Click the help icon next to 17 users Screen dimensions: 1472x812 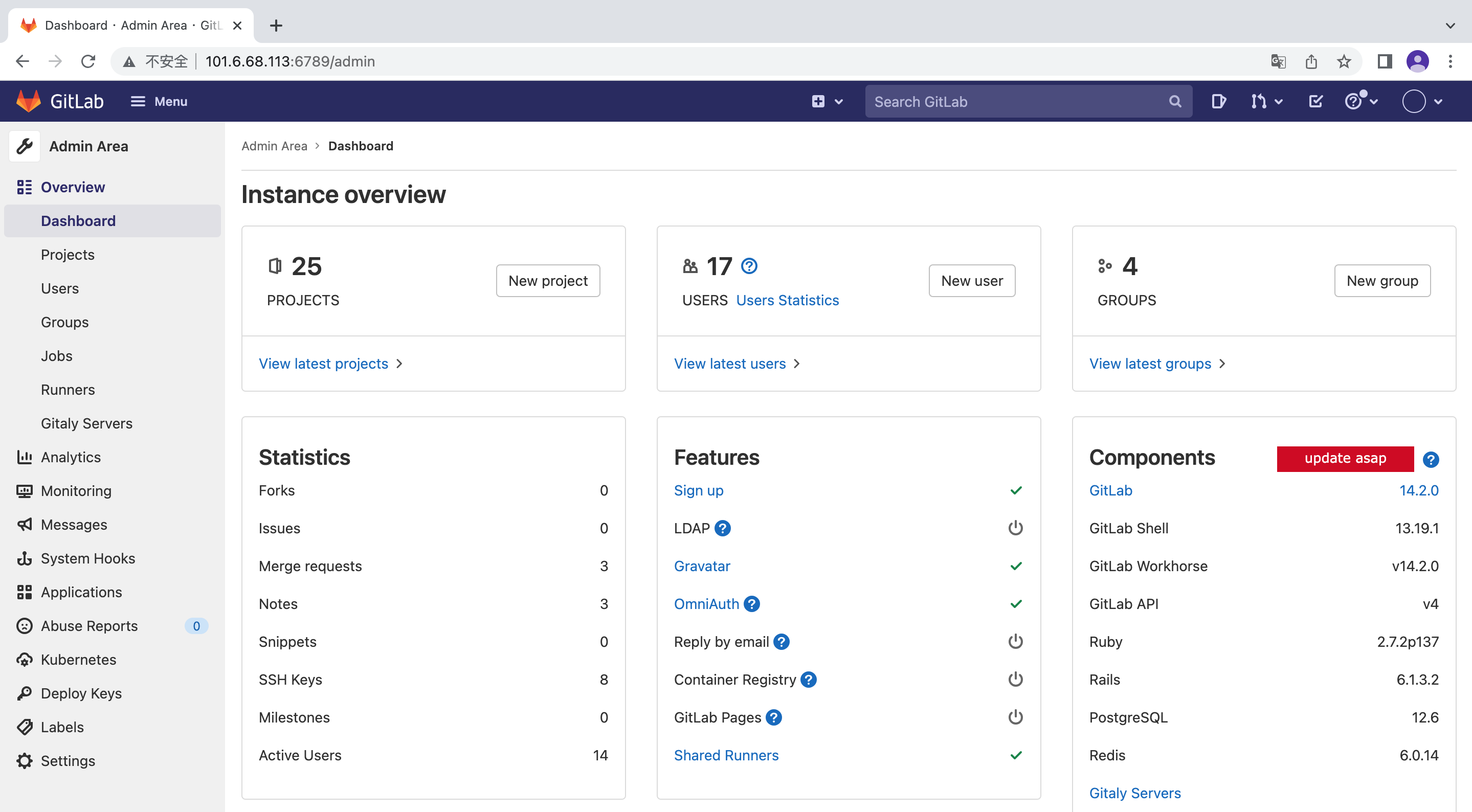(x=749, y=266)
